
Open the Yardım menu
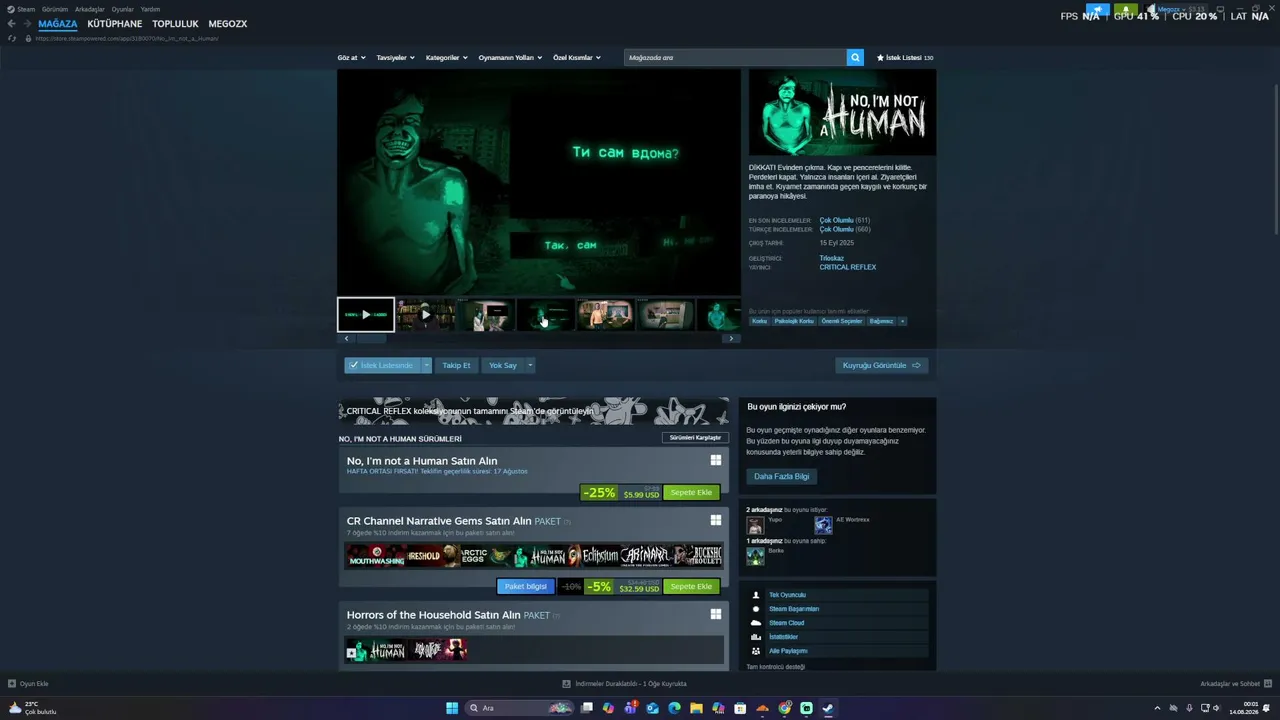[150, 9]
